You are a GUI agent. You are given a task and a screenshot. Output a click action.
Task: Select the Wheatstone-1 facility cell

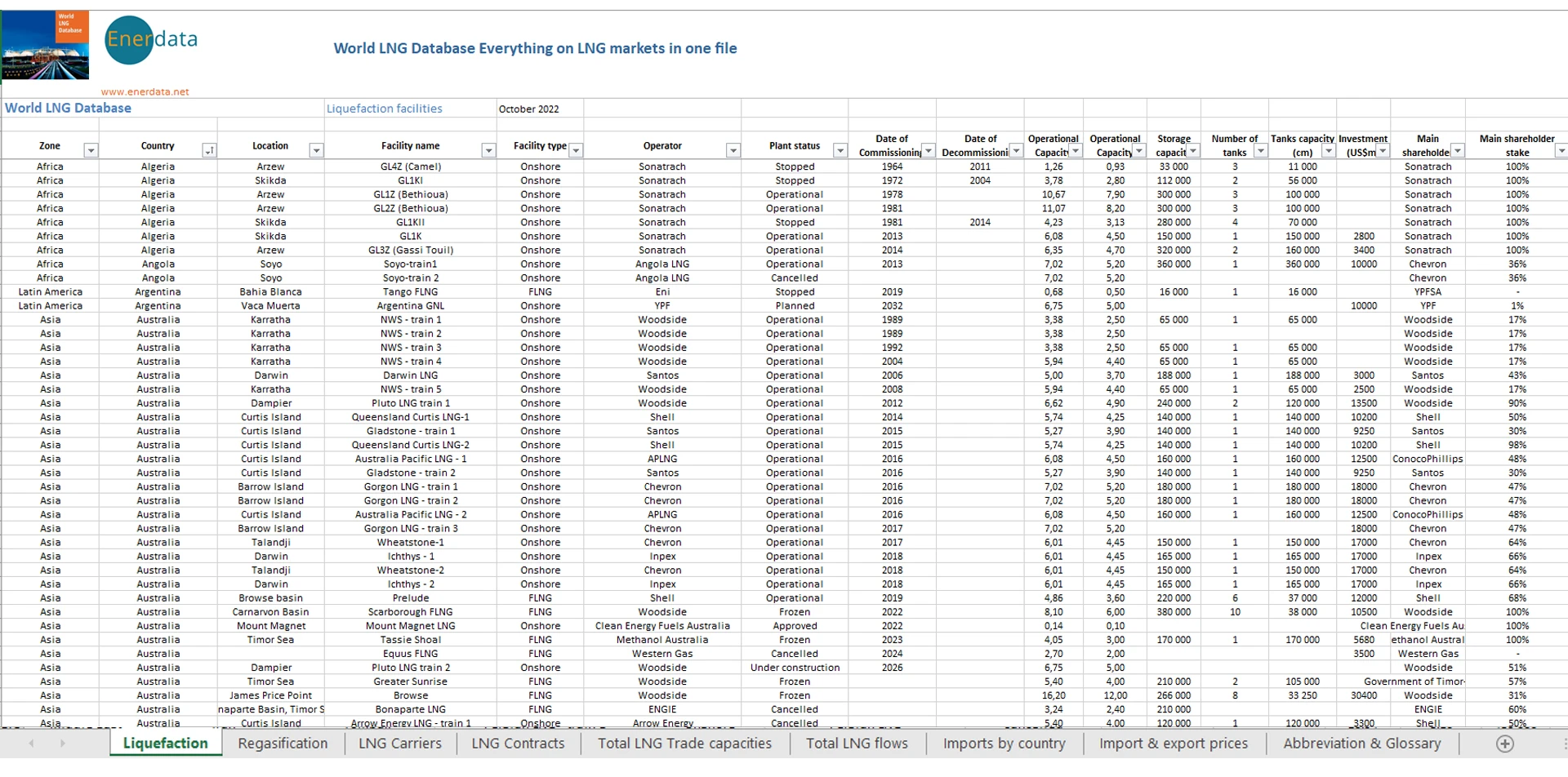coord(410,543)
